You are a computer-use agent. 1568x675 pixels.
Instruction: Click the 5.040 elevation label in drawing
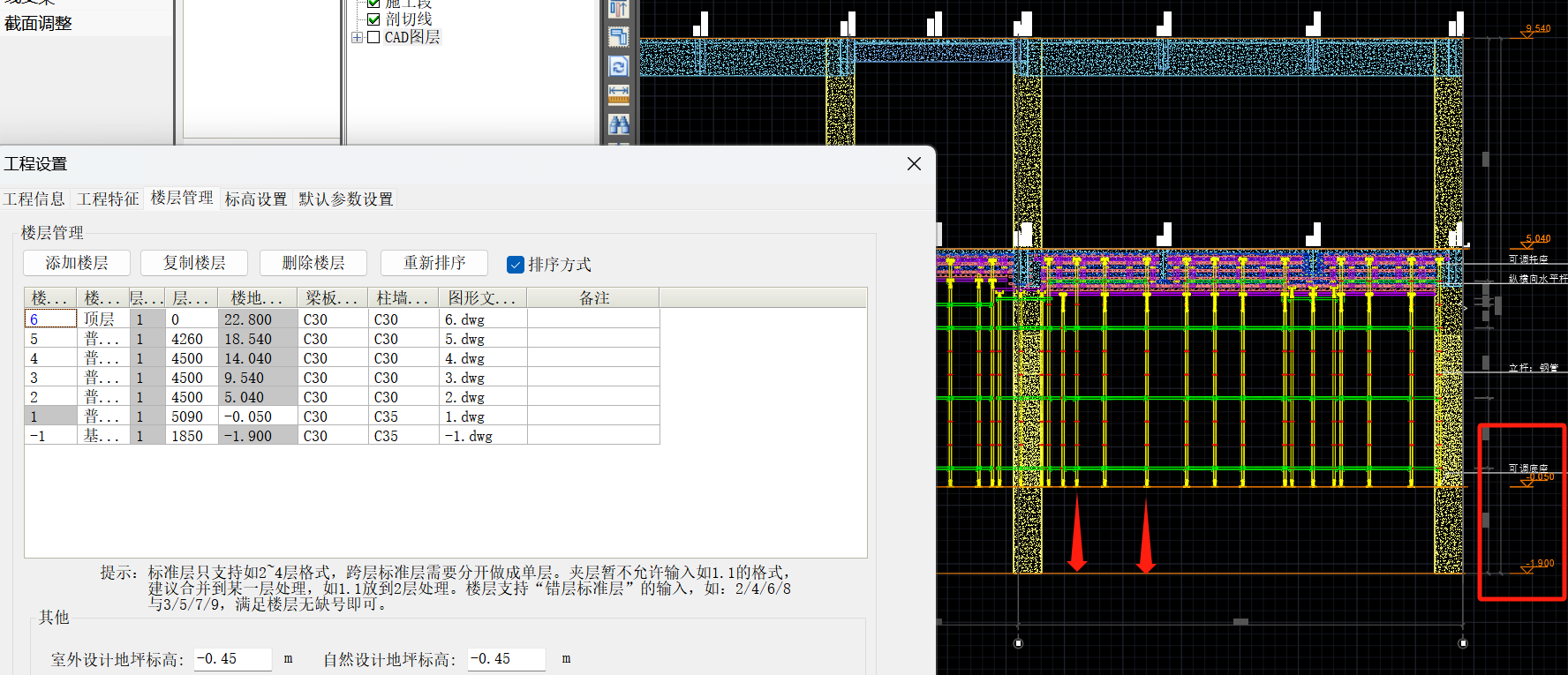click(1538, 238)
